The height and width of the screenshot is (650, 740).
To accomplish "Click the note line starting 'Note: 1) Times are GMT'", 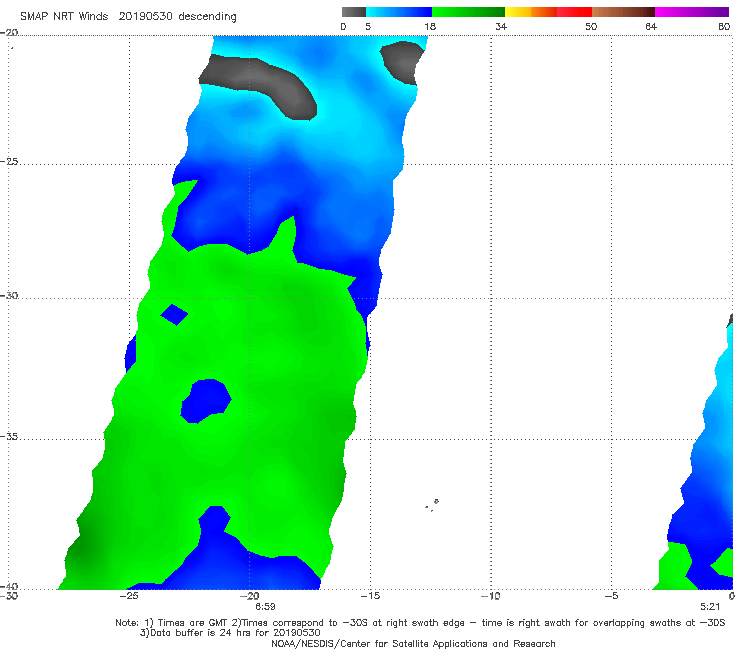I will click(420, 623).
